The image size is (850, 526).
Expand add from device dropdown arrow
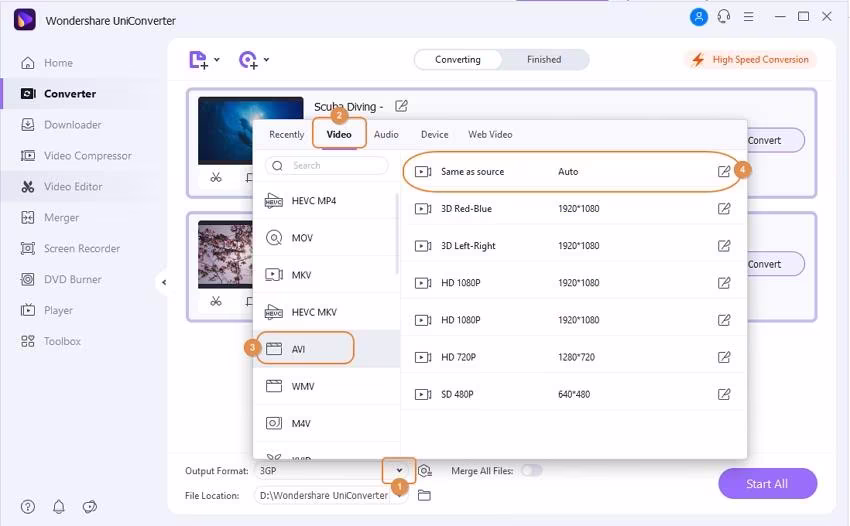266,60
